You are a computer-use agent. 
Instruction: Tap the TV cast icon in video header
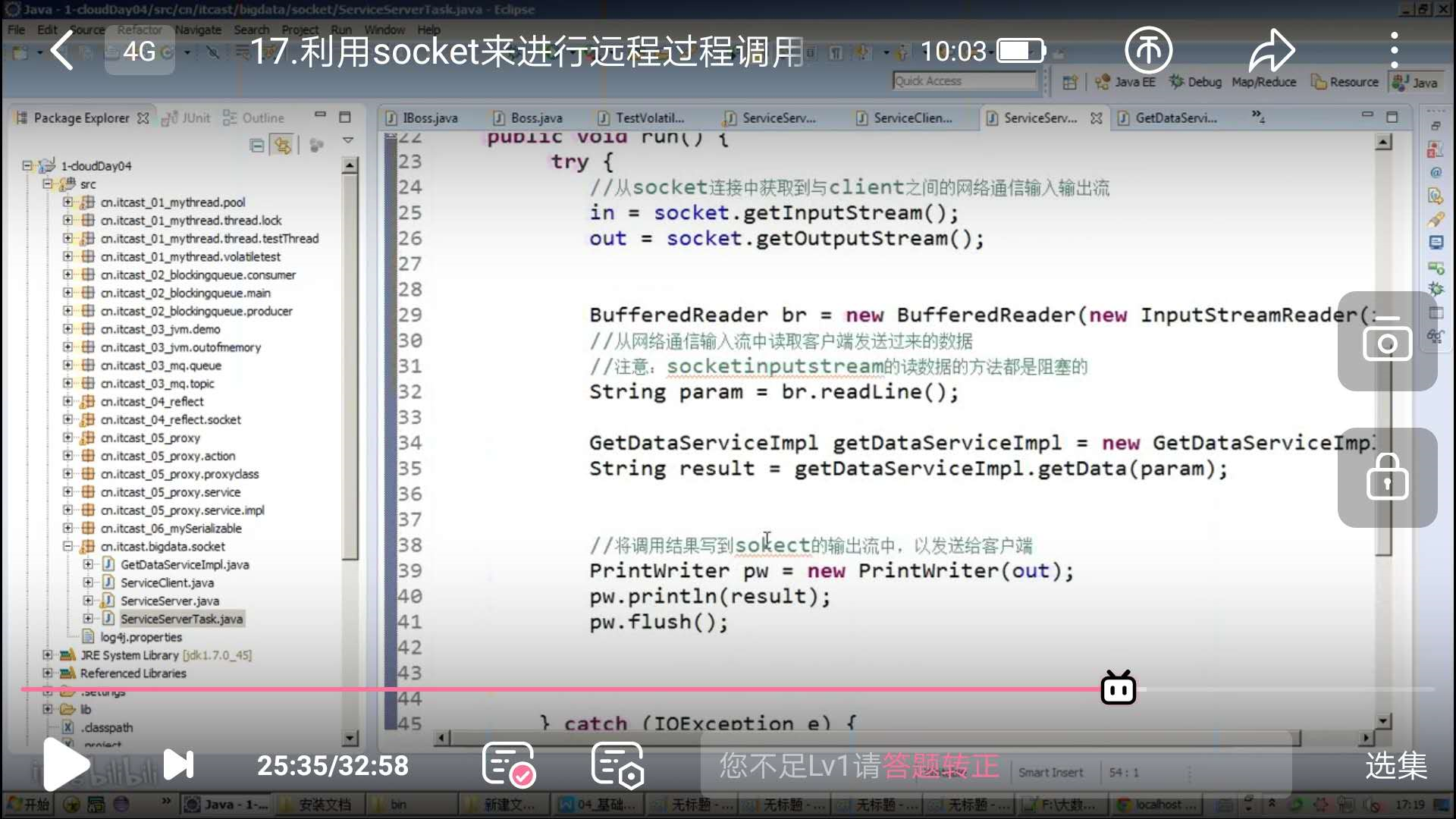[x=1148, y=51]
